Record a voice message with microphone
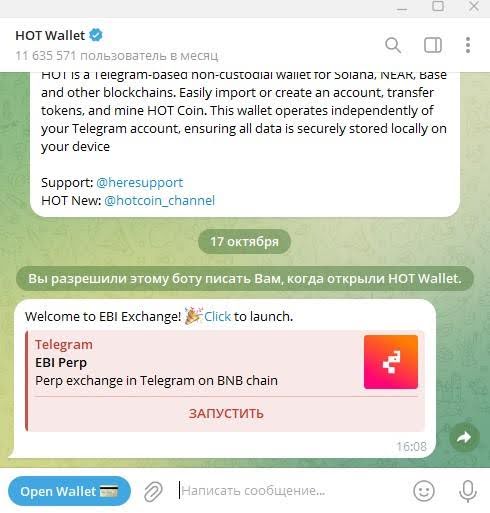The height and width of the screenshot is (513, 490). pos(468,491)
